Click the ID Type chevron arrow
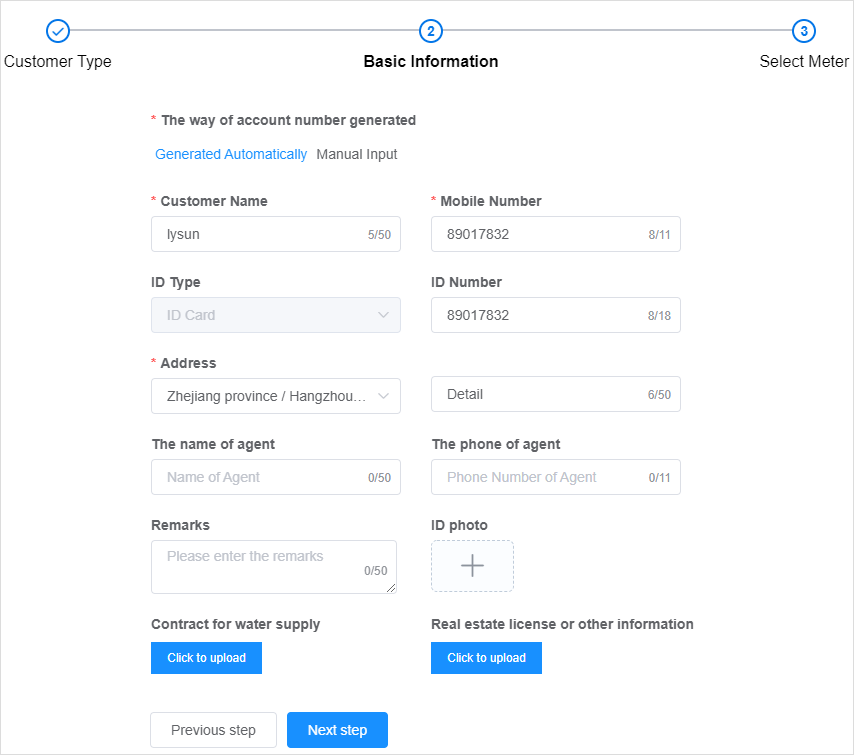The image size is (854, 755). pos(383,315)
